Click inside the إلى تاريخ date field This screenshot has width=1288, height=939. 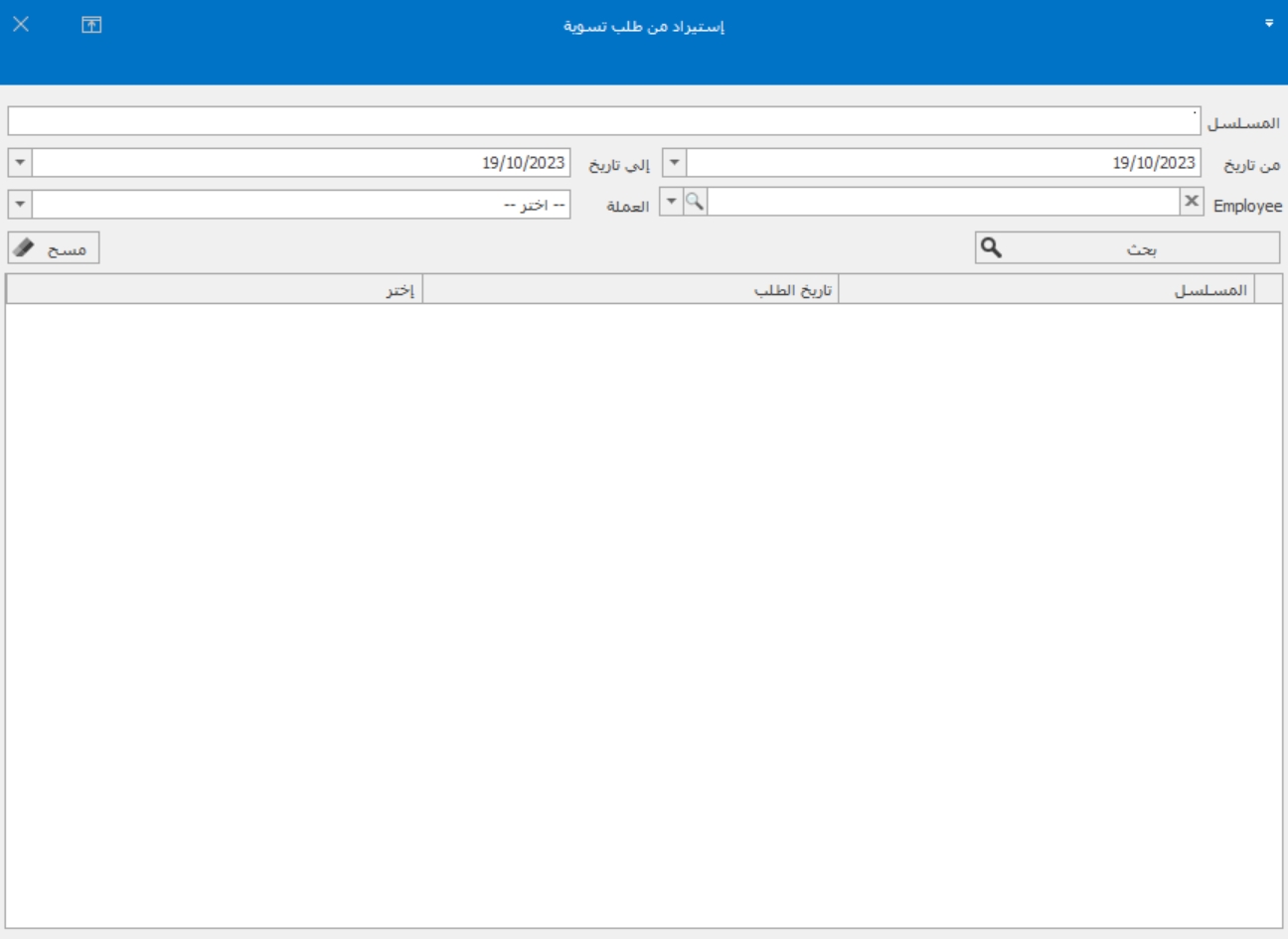[x=300, y=163]
